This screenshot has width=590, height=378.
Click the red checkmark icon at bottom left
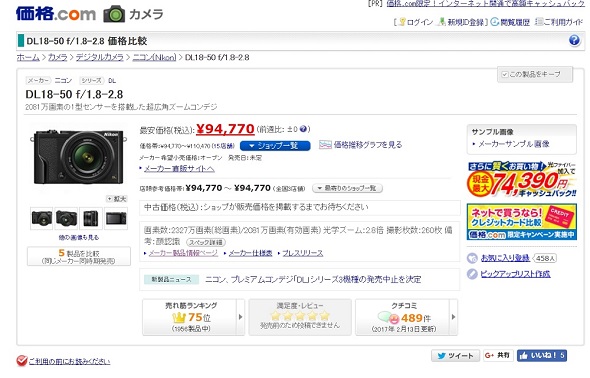coord(22,361)
